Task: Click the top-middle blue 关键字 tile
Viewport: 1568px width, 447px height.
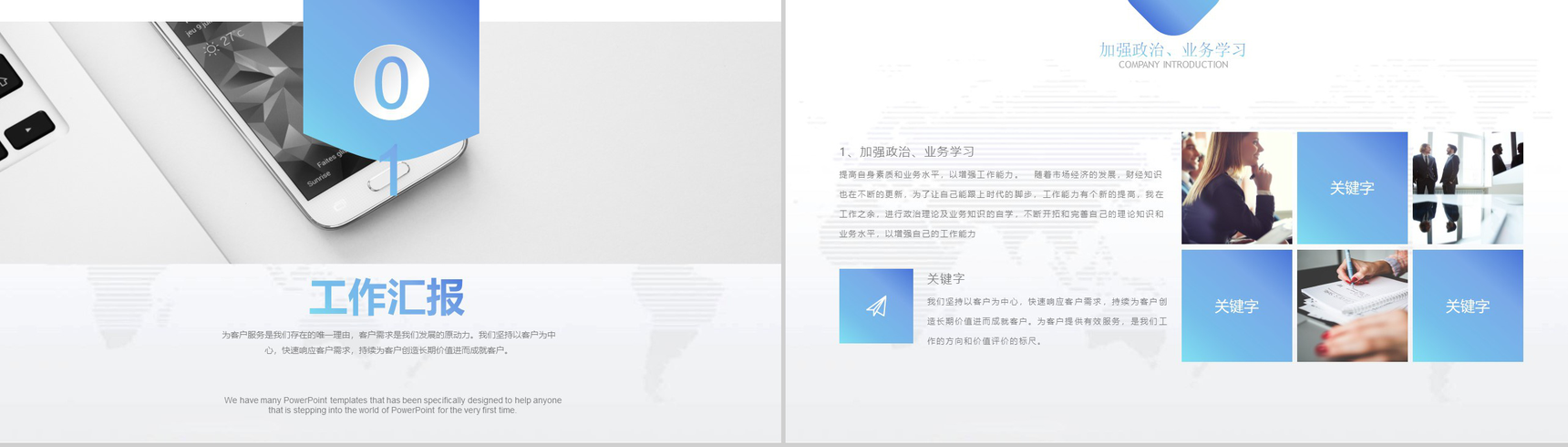Action: [x=1351, y=188]
